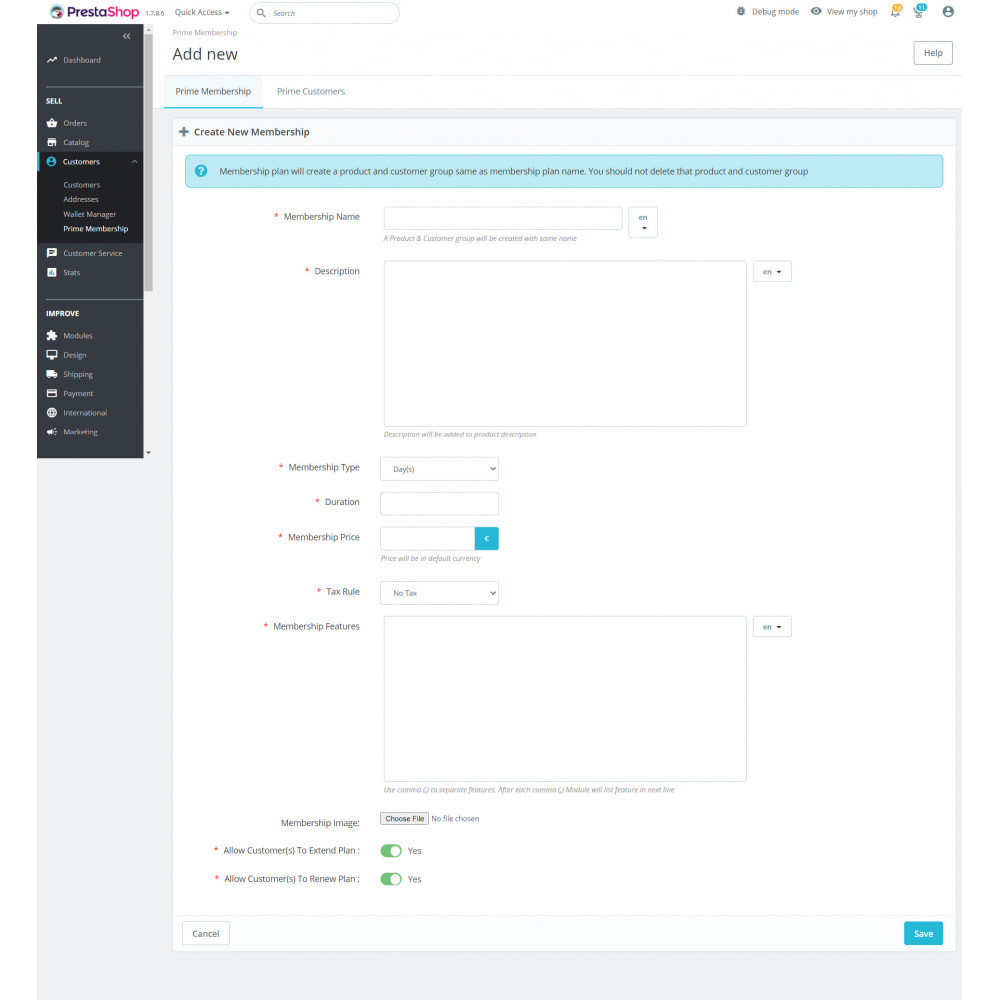Click View my shop link text
This screenshot has height=1000, width=1000.
pos(852,11)
